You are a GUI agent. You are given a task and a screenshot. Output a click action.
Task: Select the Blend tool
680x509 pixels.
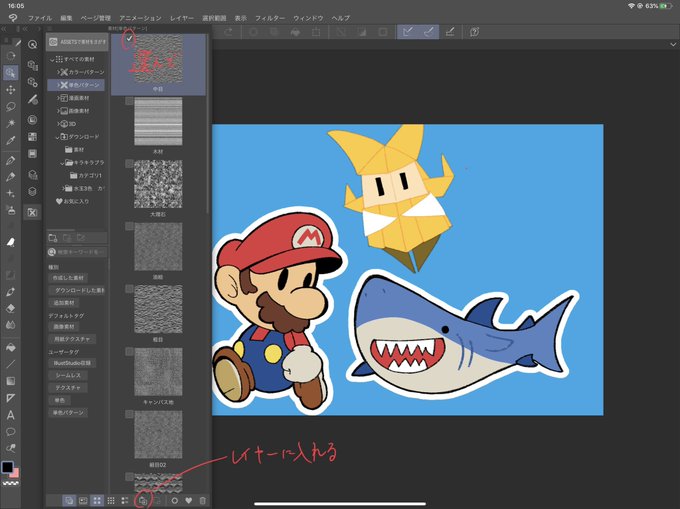[x=11, y=325]
